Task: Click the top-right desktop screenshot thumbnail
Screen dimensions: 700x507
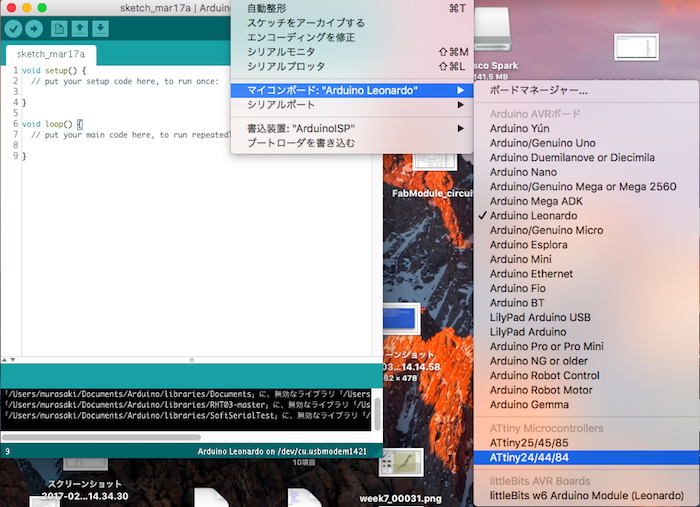Action: pyautogui.click(x=636, y=47)
